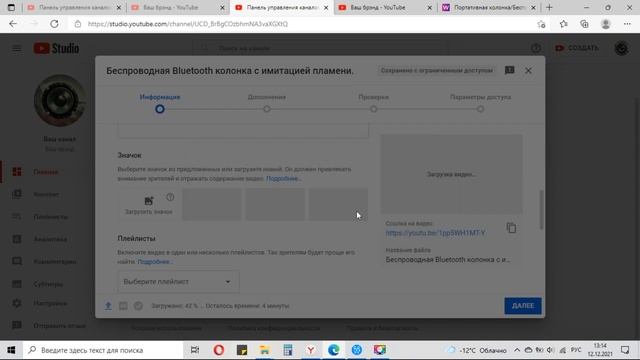Screen dimensions: 640x360
Task: Focus the Studio channel search field
Action: (x=321, y=48)
